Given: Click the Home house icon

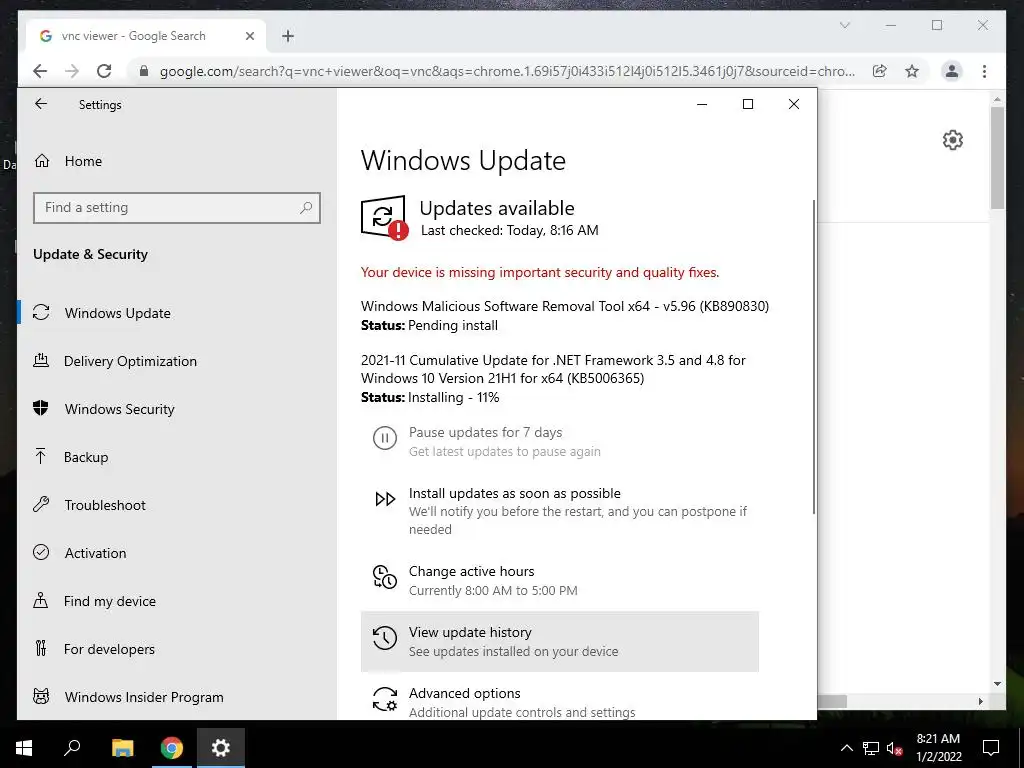Looking at the screenshot, I should click(x=42, y=161).
